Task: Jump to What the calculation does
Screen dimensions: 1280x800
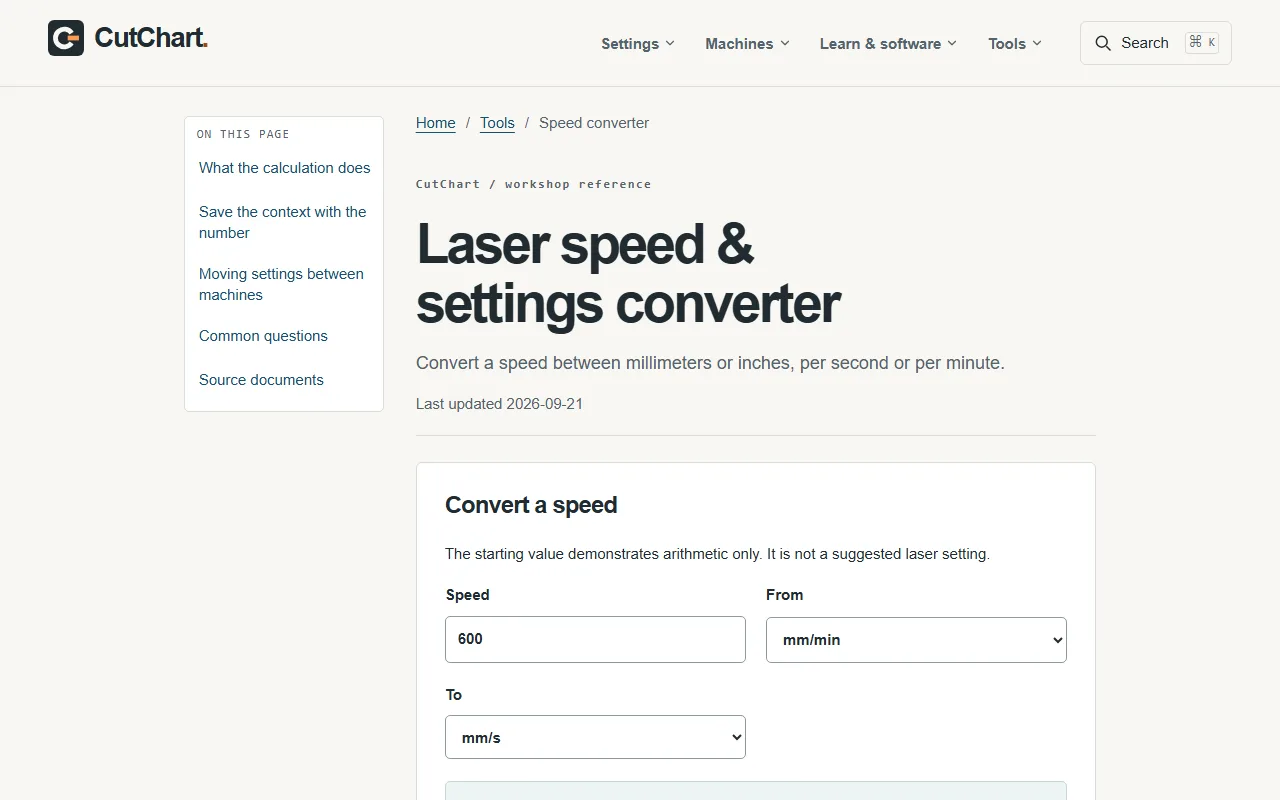Action: click(285, 168)
